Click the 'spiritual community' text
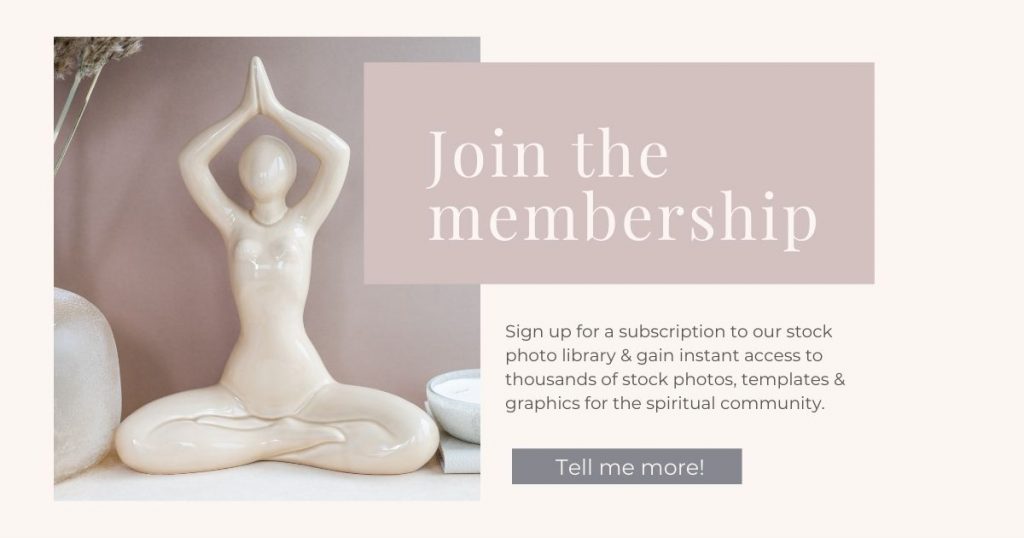The height and width of the screenshot is (538, 1024). click(735, 404)
